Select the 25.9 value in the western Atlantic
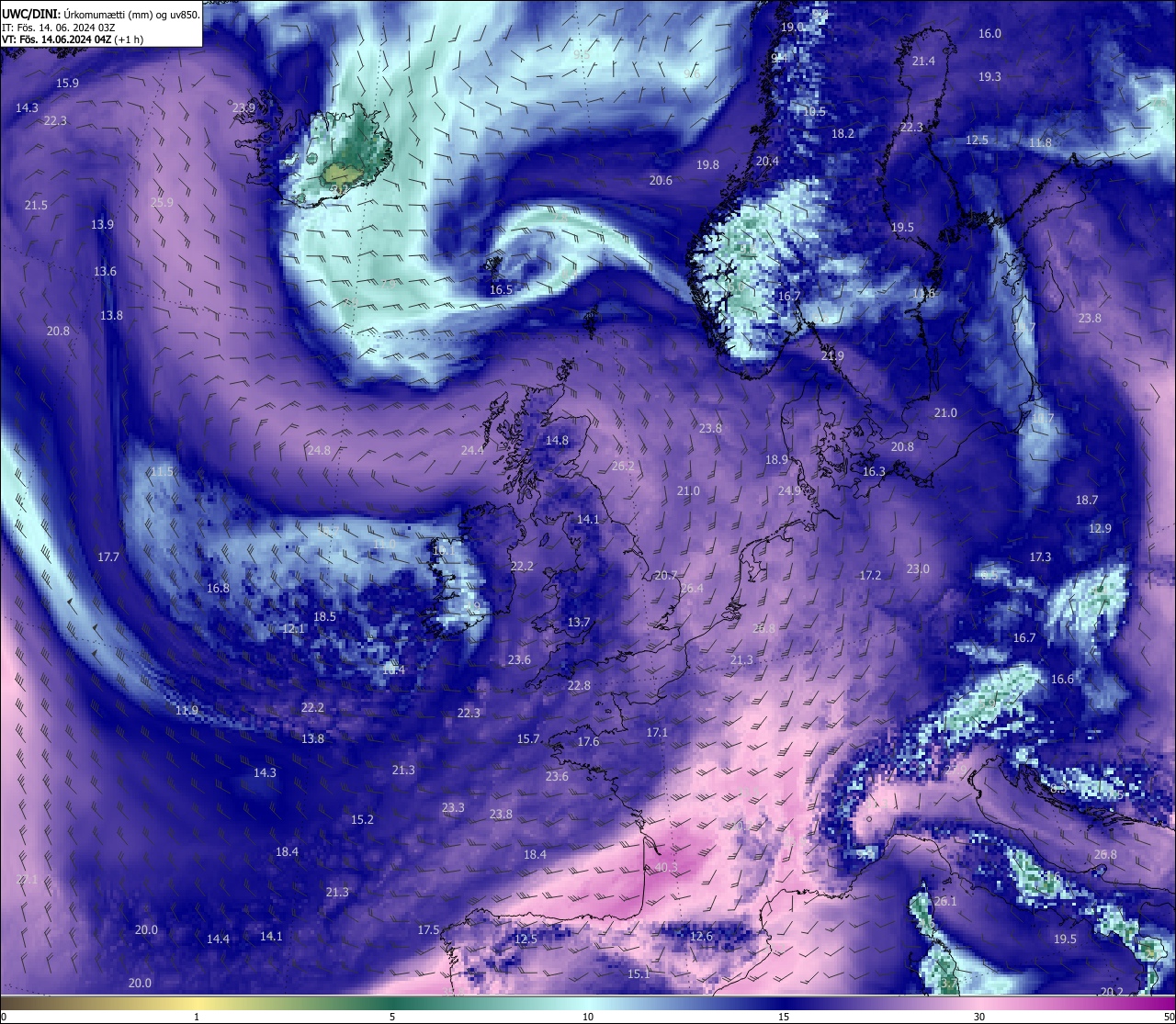Screen dimensions: 1176x1024 (162, 202)
